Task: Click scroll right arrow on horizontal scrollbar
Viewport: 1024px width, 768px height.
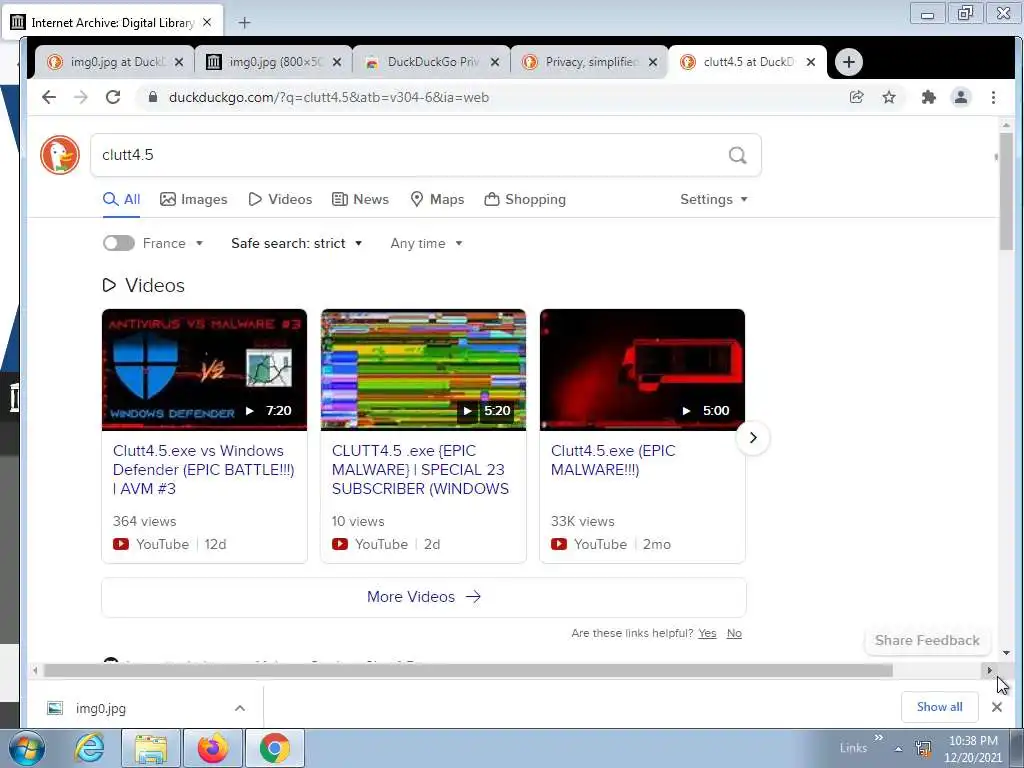Action: pos(989,671)
